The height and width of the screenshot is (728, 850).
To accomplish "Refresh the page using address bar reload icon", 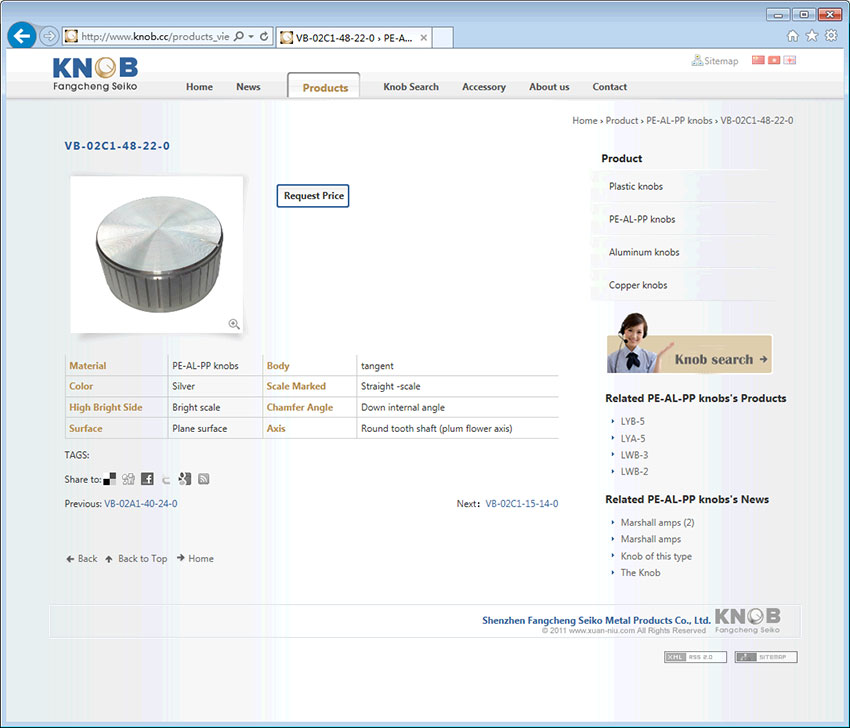I will pos(264,37).
